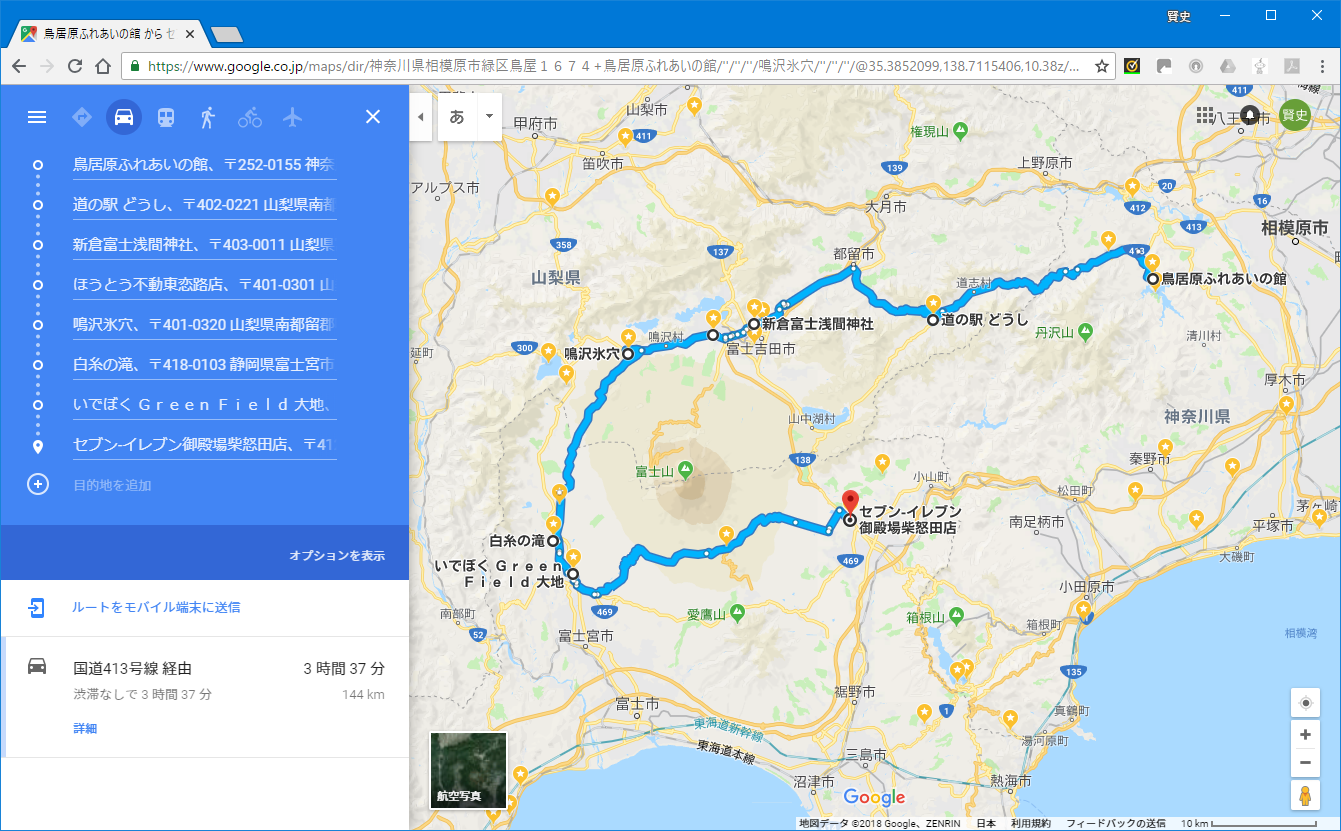Image resolution: width=1341 pixels, height=831 pixels.
Task: Open route details (詳細) link
Action: click(x=85, y=729)
